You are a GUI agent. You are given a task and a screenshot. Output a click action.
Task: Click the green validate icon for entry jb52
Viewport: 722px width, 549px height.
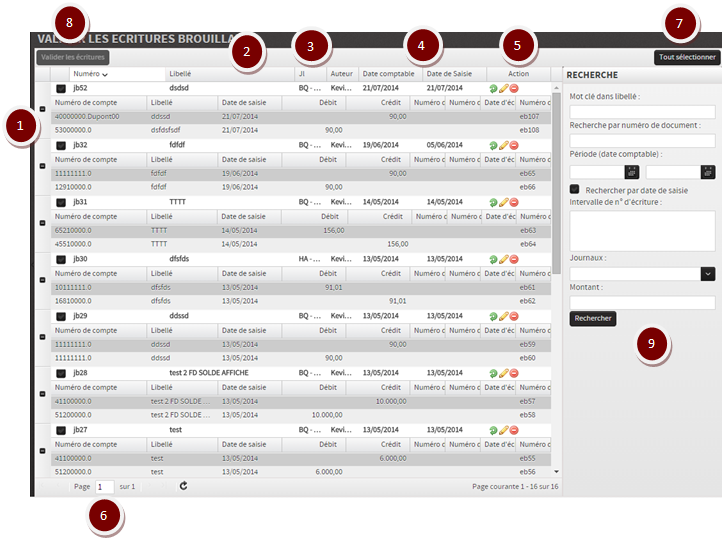pyautogui.click(x=493, y=89)
